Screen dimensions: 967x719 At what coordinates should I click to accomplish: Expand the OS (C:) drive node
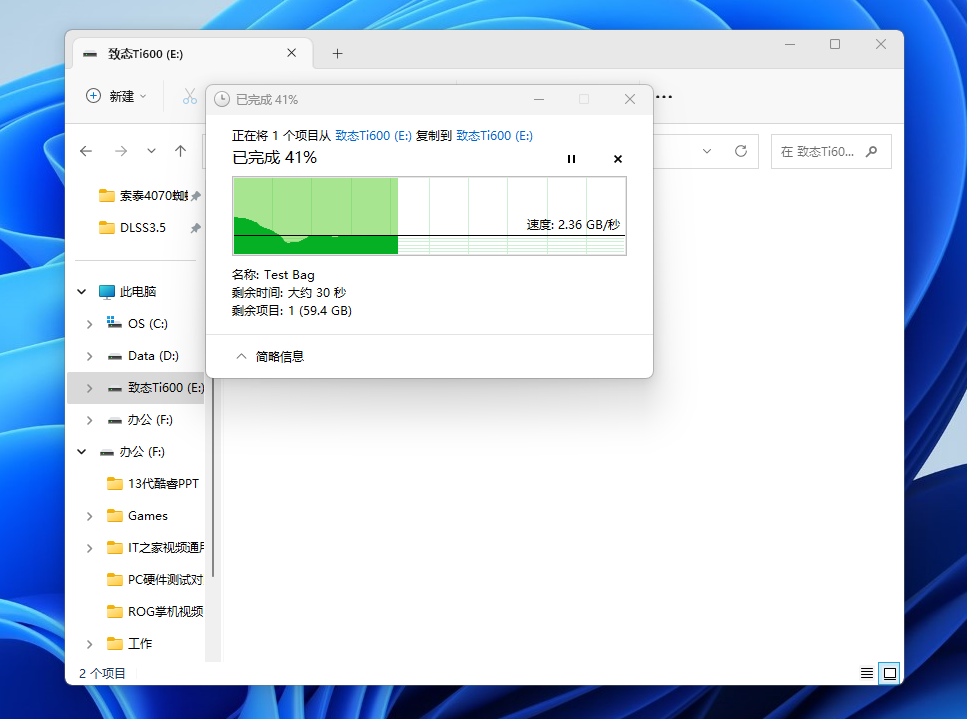90,324
